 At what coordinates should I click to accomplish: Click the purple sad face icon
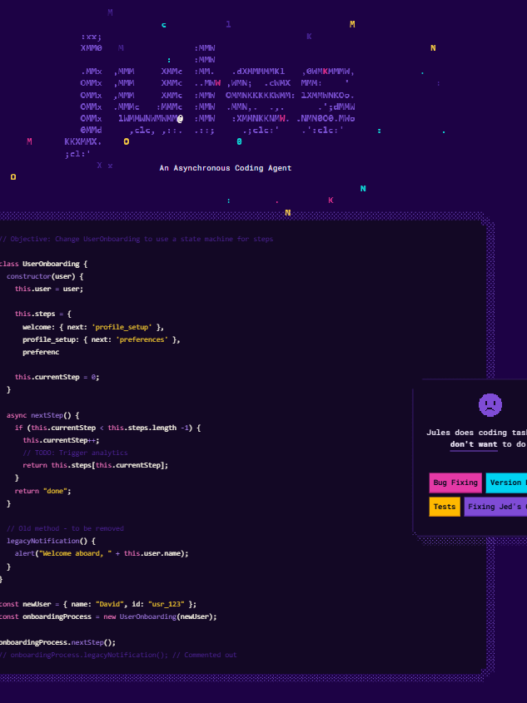490,405
